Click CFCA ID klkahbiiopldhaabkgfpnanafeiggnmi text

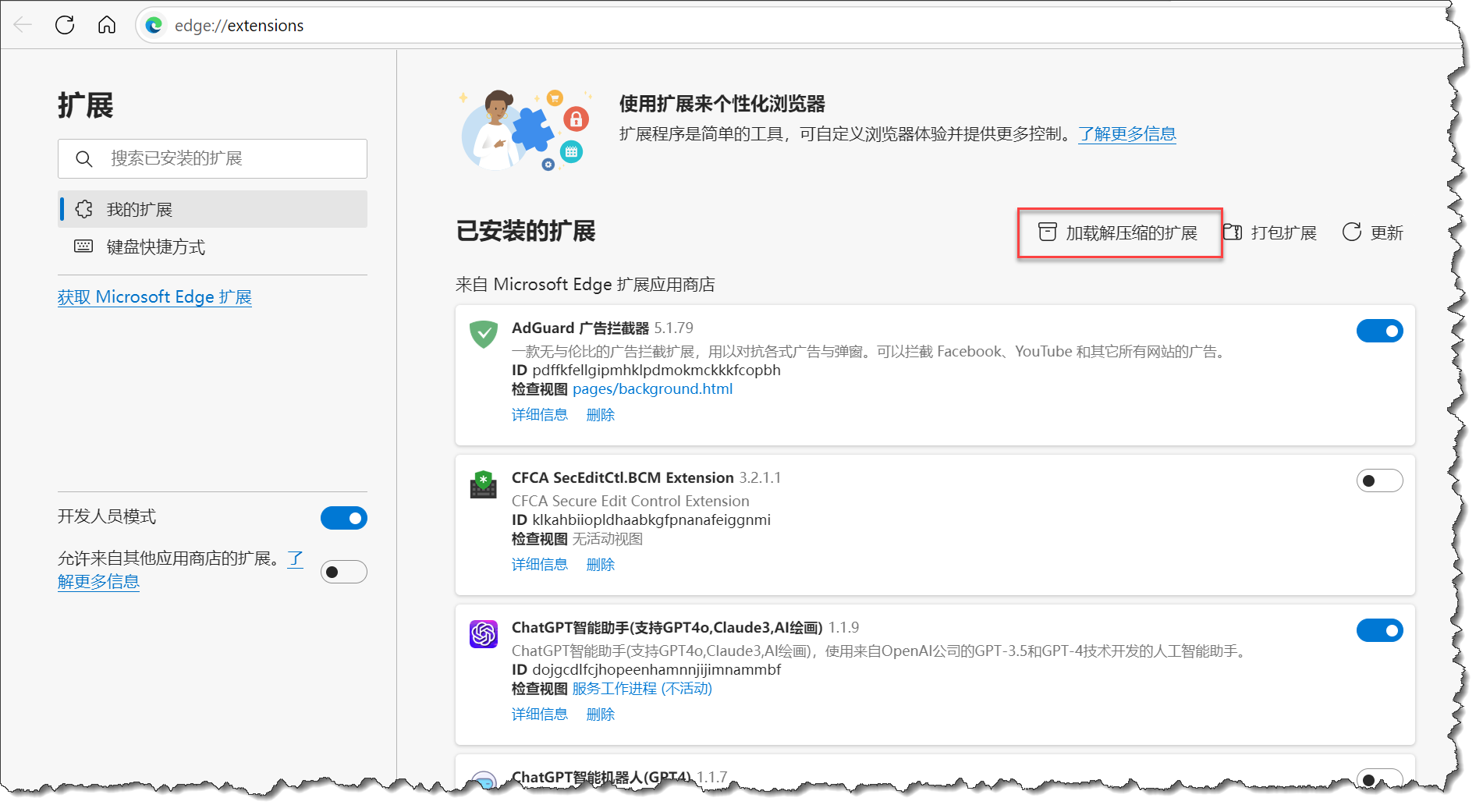tap(641, 520)
